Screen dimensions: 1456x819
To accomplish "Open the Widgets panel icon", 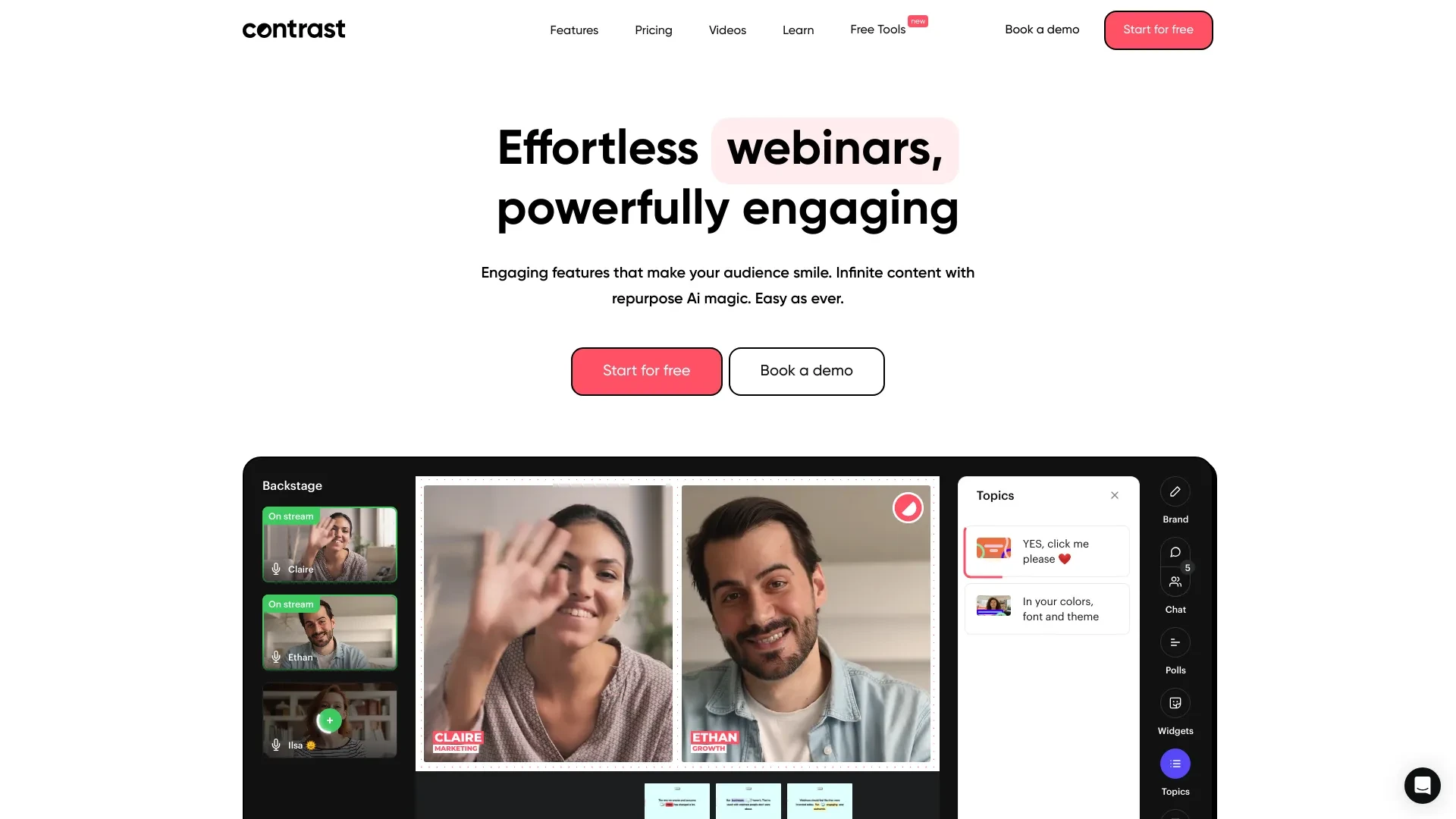I will [1175, 703].
